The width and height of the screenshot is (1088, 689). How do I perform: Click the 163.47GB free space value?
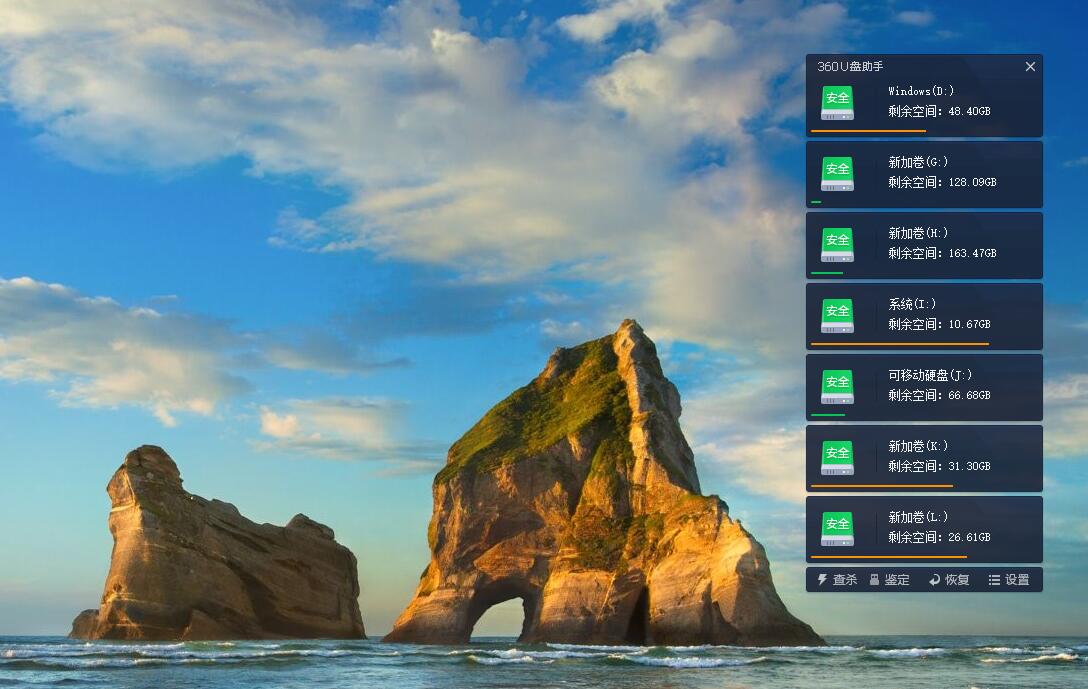tap(972, 253)
